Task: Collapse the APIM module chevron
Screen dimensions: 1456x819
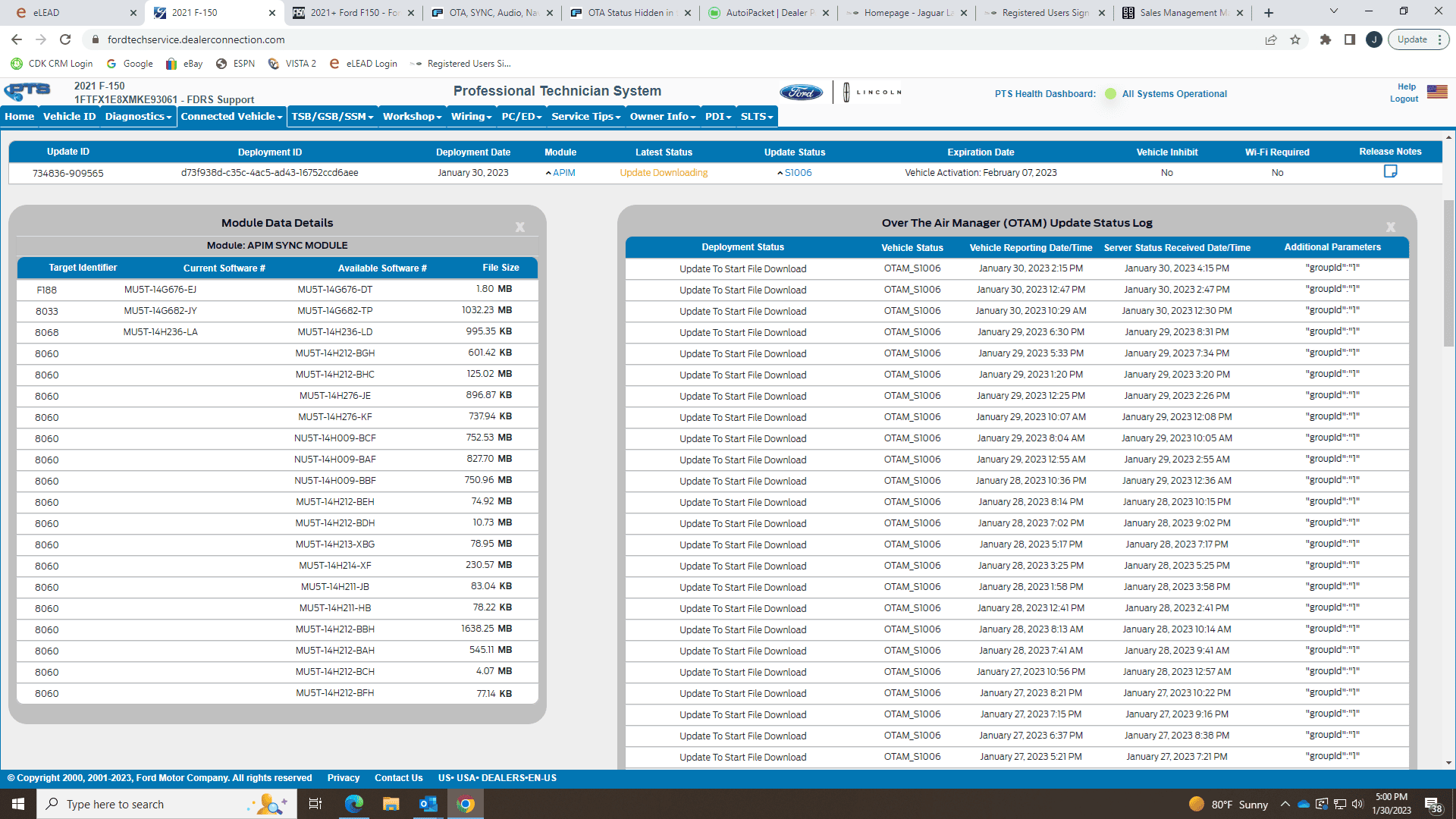Action: click(548, 172)
